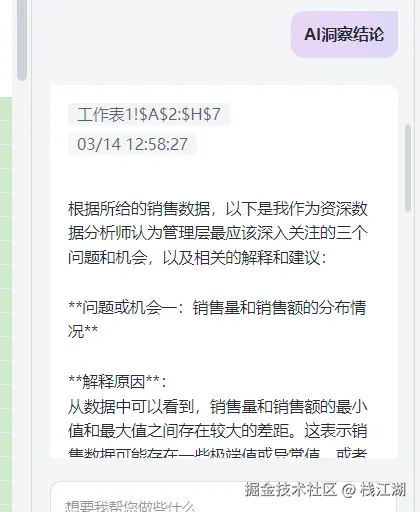
Task: Click the 况** text line
Action: click(x=83, y=331)
